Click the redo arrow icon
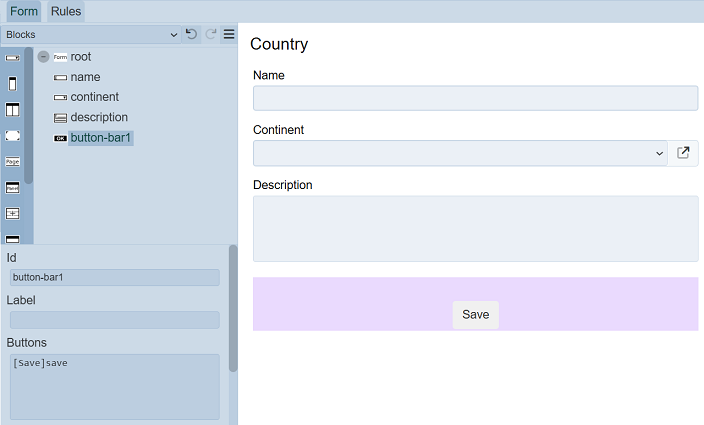The width and height of the screenshot is (704, 425). [x=210, y=34]
